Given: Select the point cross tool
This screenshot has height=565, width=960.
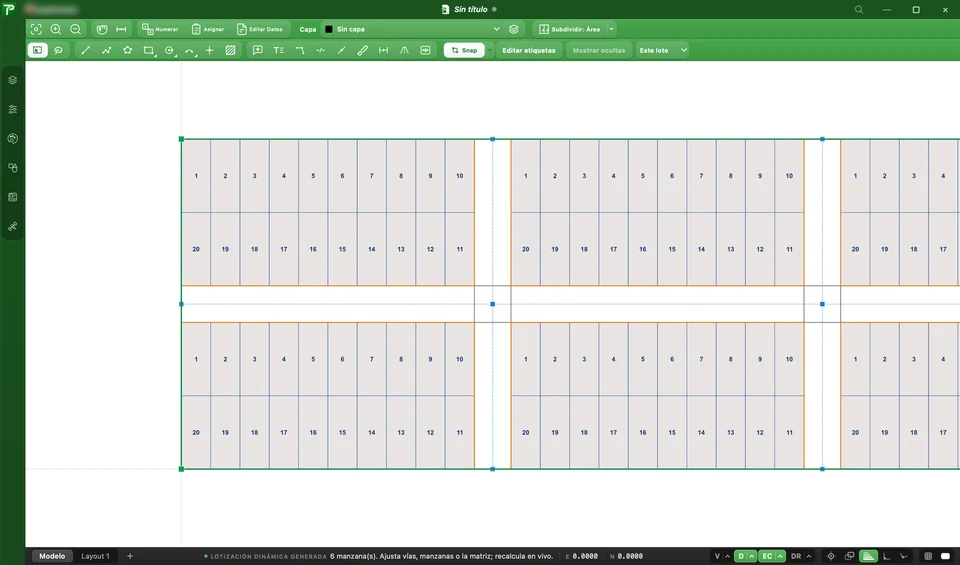Looking at the screenshot, I should coord(209,50).
